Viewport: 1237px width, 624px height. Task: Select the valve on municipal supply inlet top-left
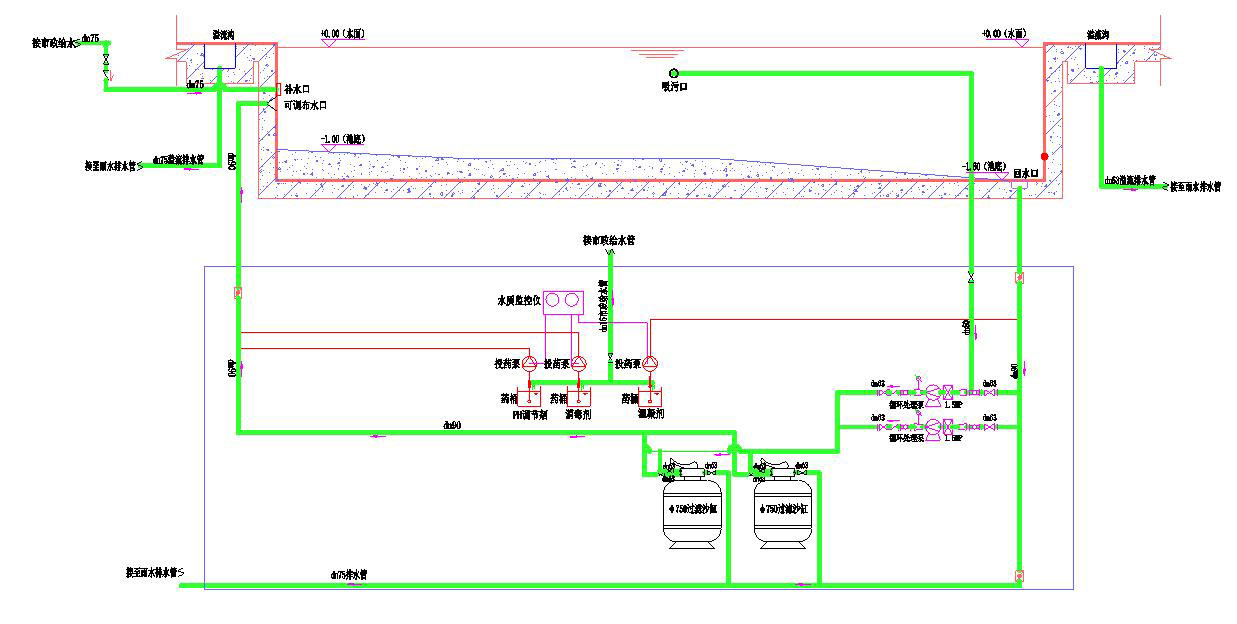pyautogui.click(x=106, y=62)
